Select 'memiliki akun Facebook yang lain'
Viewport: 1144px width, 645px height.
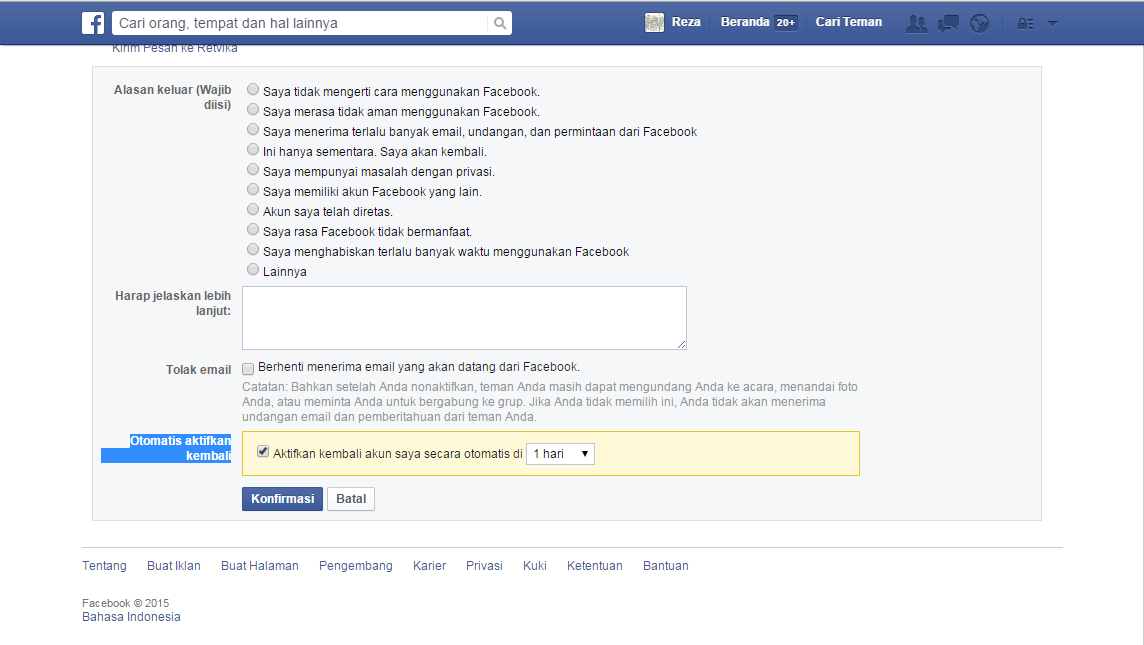[x=252, y=190]
